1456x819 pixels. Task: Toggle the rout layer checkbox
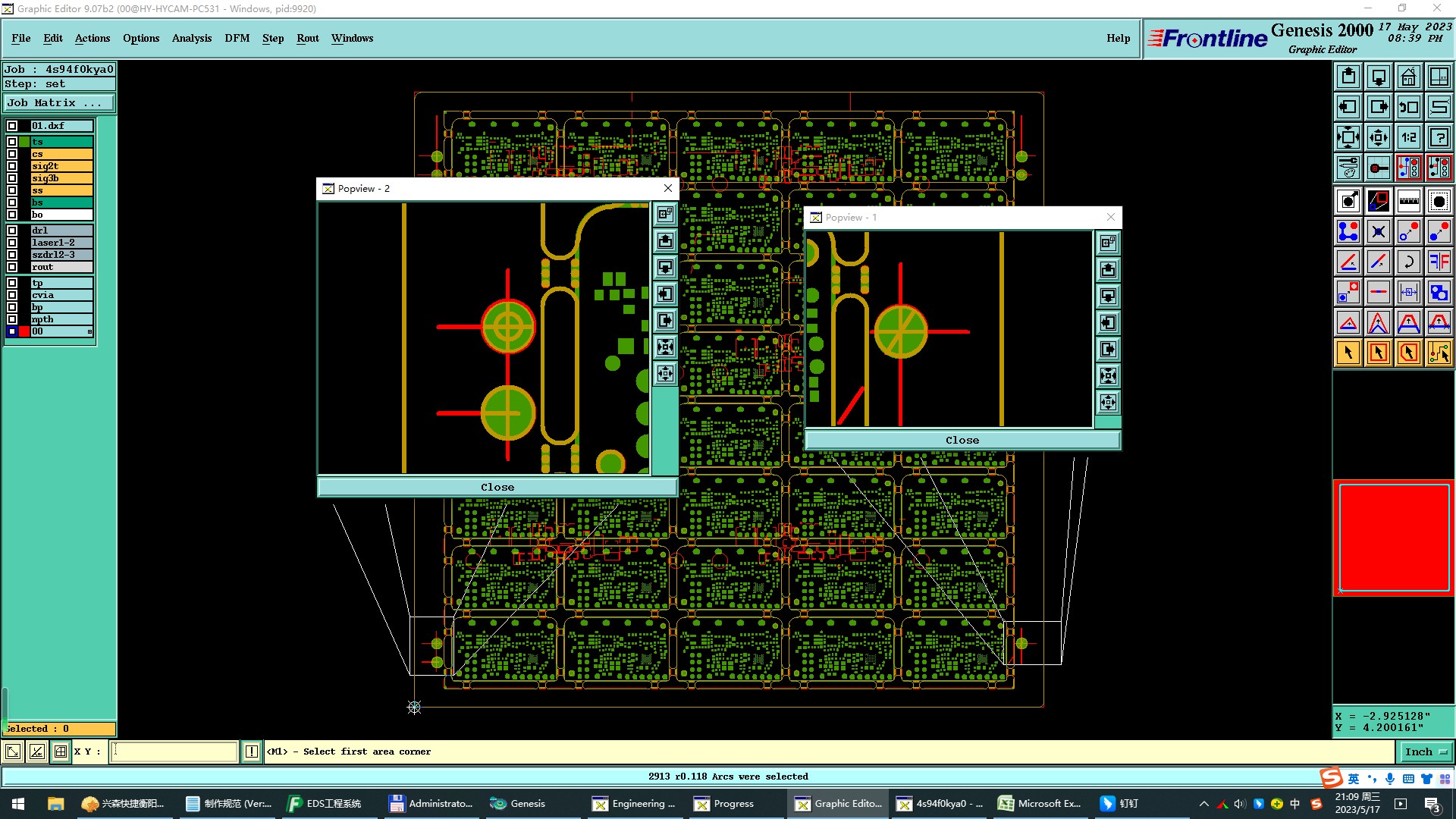pos(12,267)
